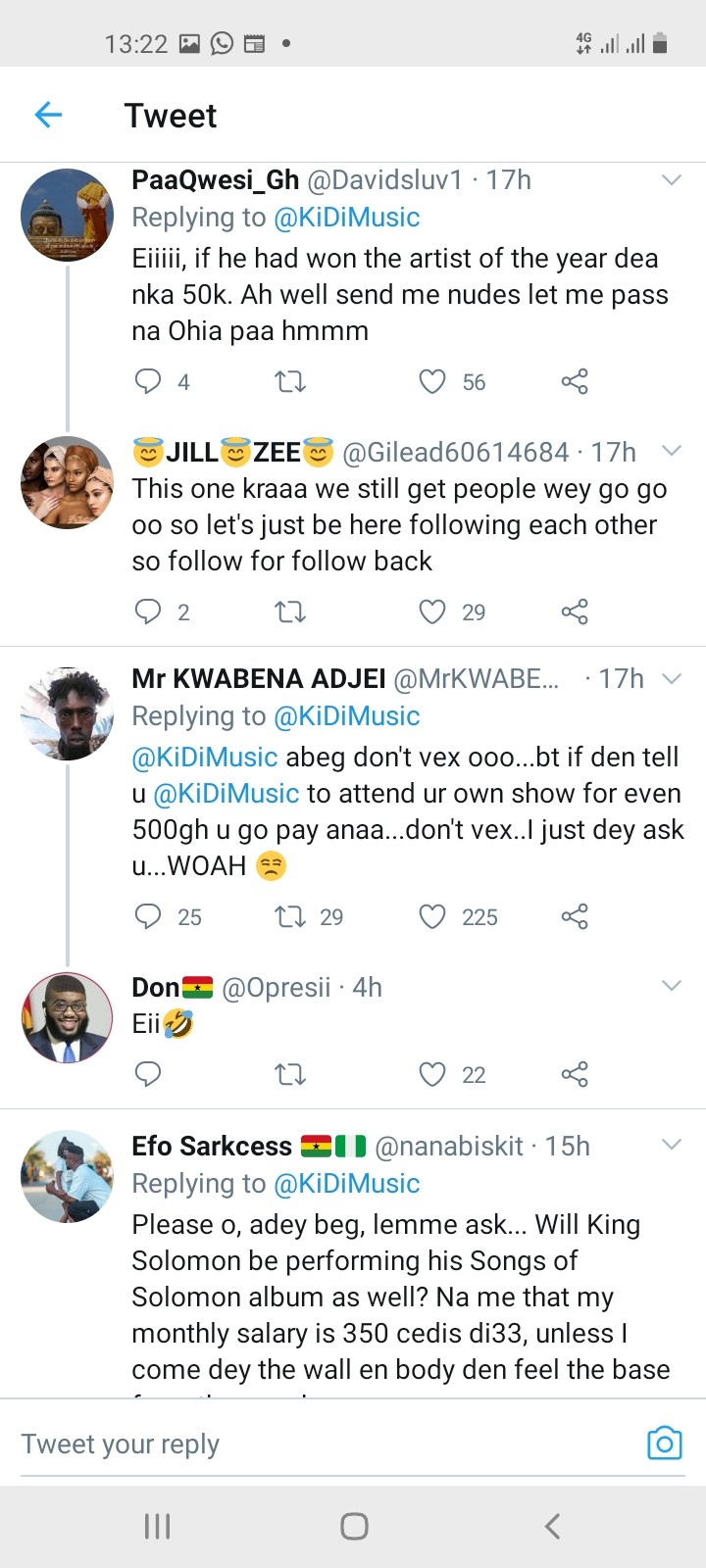706x1568 pixels.
Task: Open Android recent apps button
Action: click(x=157, y=1526)
